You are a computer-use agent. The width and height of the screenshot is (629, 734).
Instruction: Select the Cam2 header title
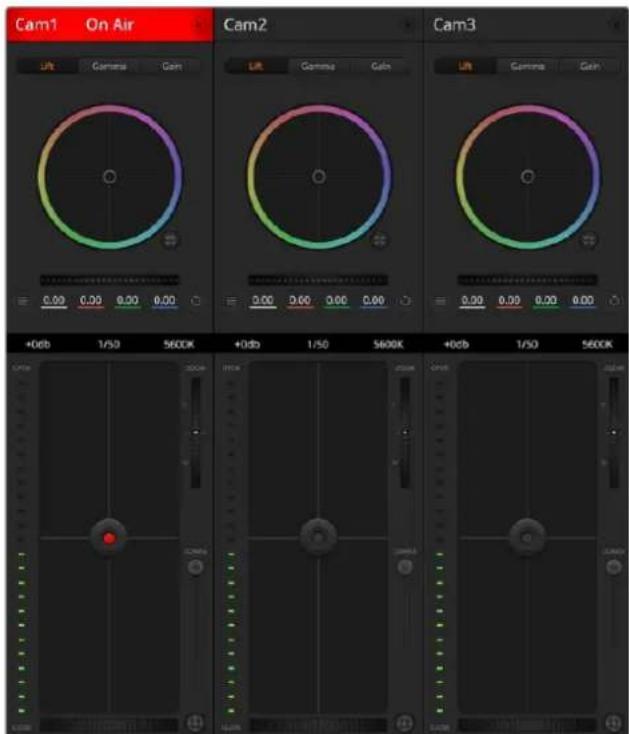[245, 25]
